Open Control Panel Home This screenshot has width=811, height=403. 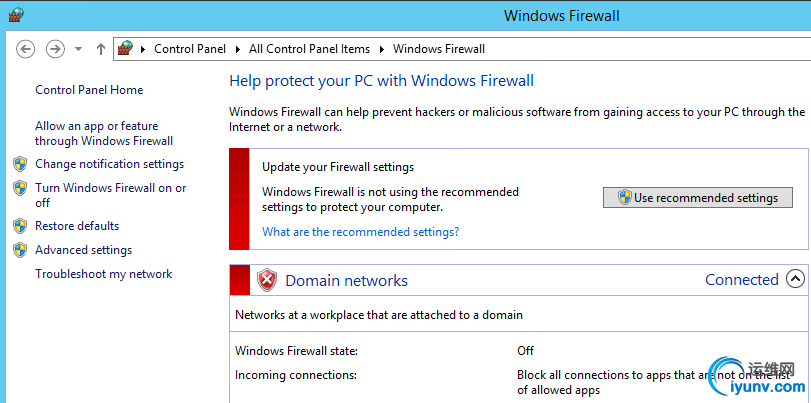89,90
